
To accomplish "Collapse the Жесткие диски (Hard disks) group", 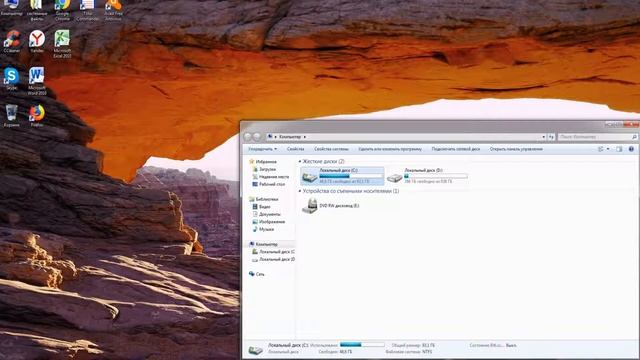I will pos(300,162).
